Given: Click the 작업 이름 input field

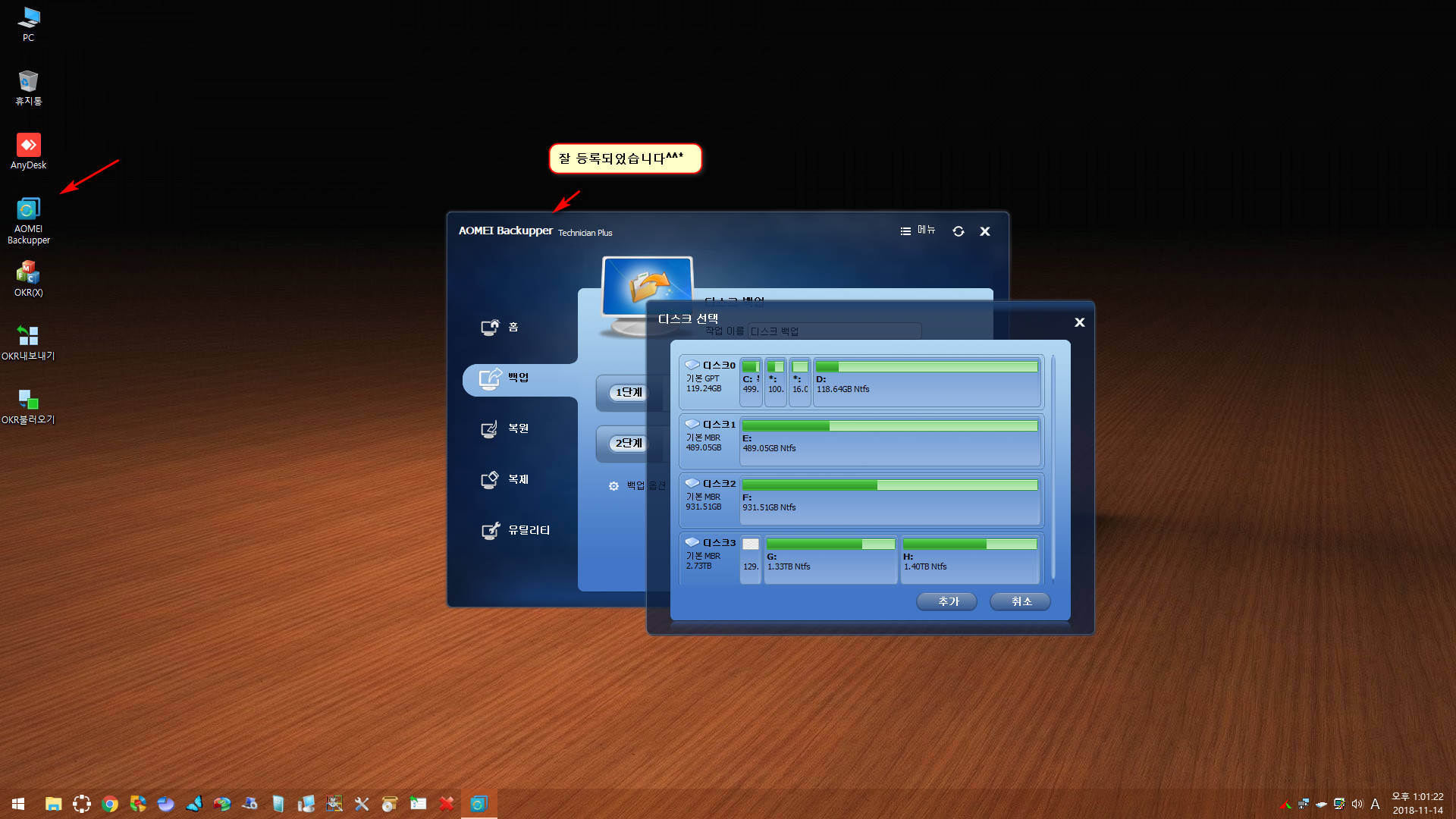Looking at the screenshot, I should (834, 331).
